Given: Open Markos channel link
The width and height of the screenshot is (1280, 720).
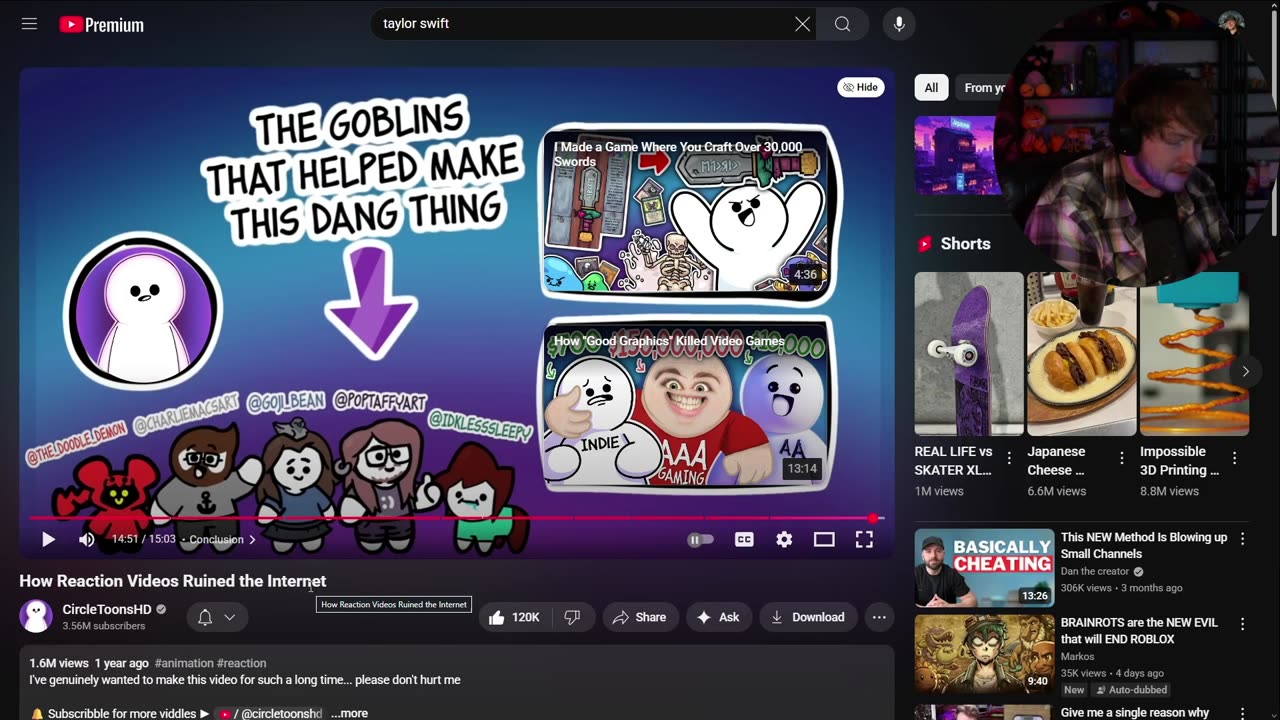Looking at the screenshot, I should pyautogui.click(x=1077, y=657).
